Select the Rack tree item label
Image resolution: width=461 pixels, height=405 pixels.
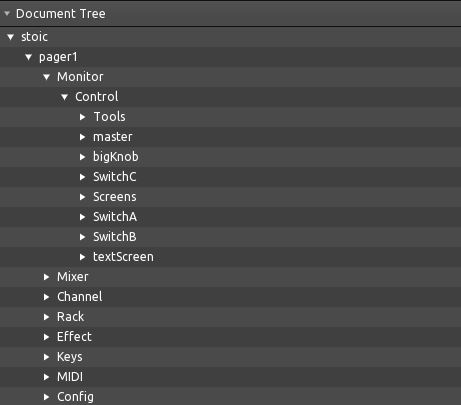point(71,317)
